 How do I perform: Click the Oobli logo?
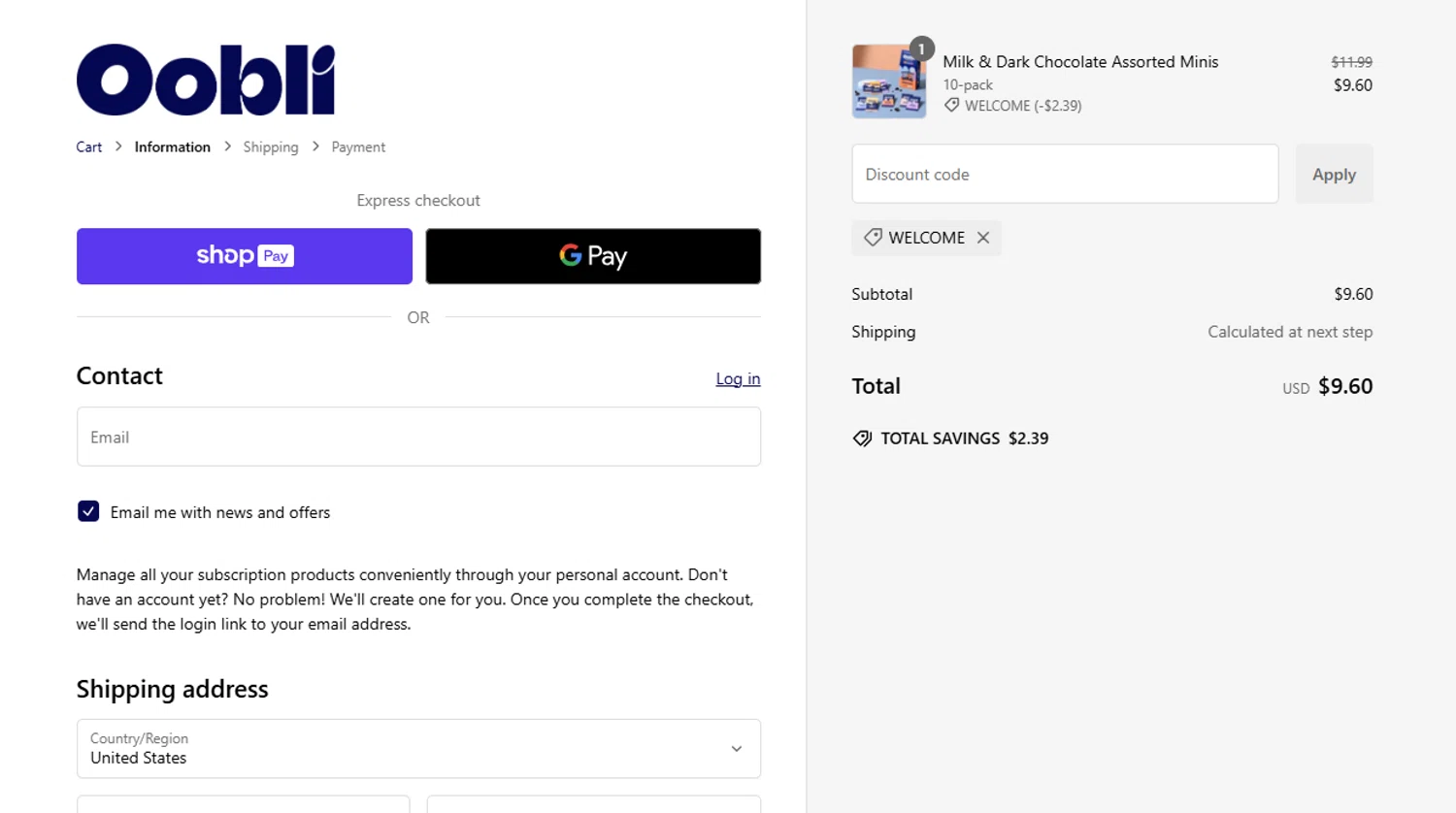tap(206, 80)
